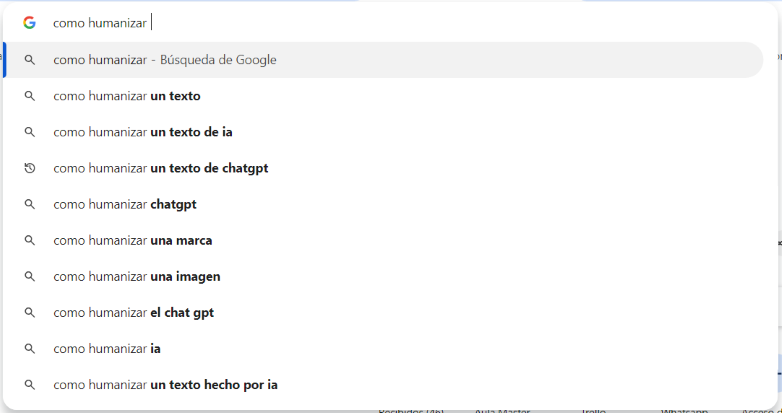
Task: Click magnifier icon next to 'una marca'
Action: pyautogui.click(x=30, y=240)
